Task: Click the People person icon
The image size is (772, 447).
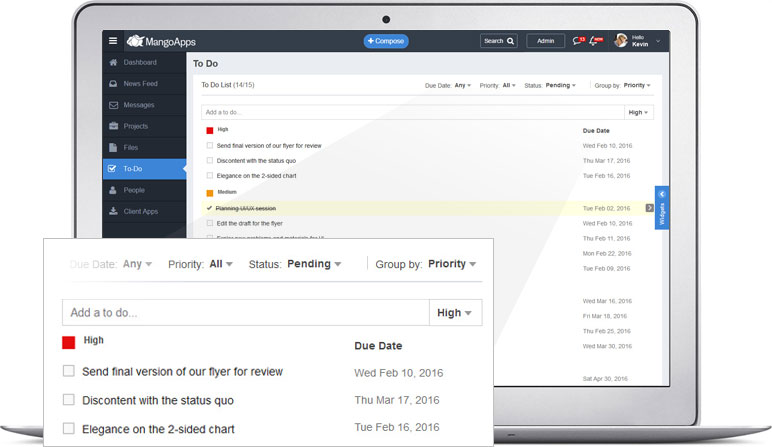Action: (x=113, y=190)
